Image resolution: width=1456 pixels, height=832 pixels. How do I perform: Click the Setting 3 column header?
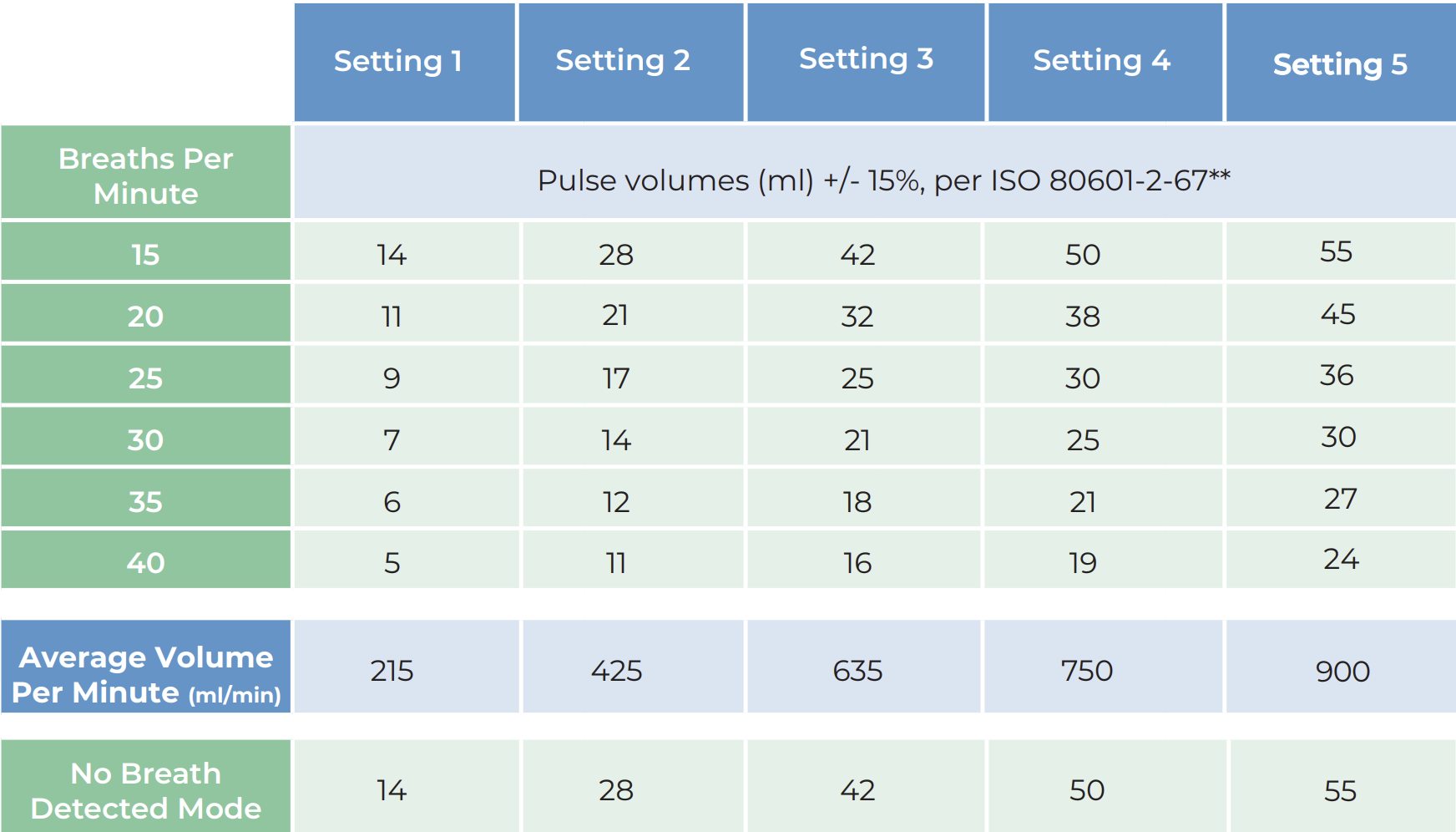click(866, 58)
